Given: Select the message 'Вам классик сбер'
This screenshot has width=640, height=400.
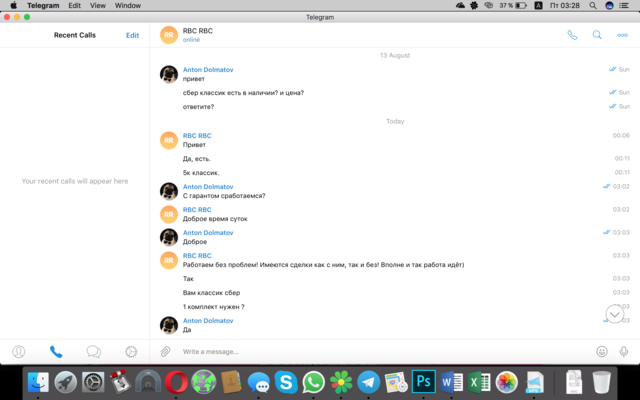Looking at the screenshot, I should tap(211, 293).
